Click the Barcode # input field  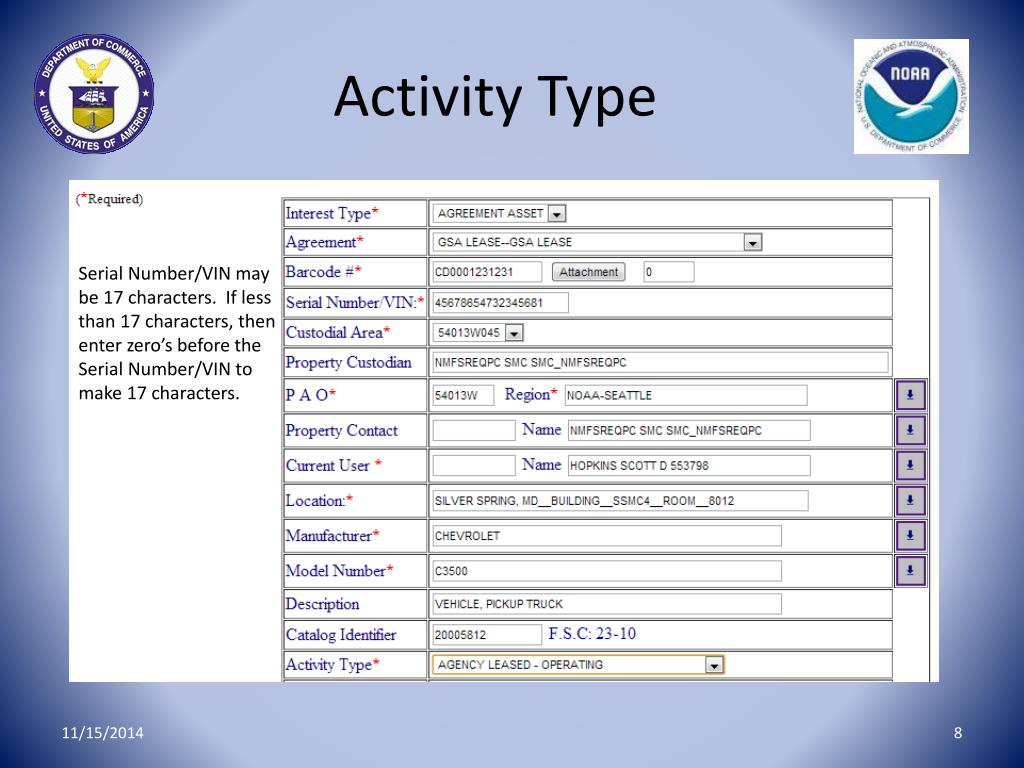coord(487,272)
